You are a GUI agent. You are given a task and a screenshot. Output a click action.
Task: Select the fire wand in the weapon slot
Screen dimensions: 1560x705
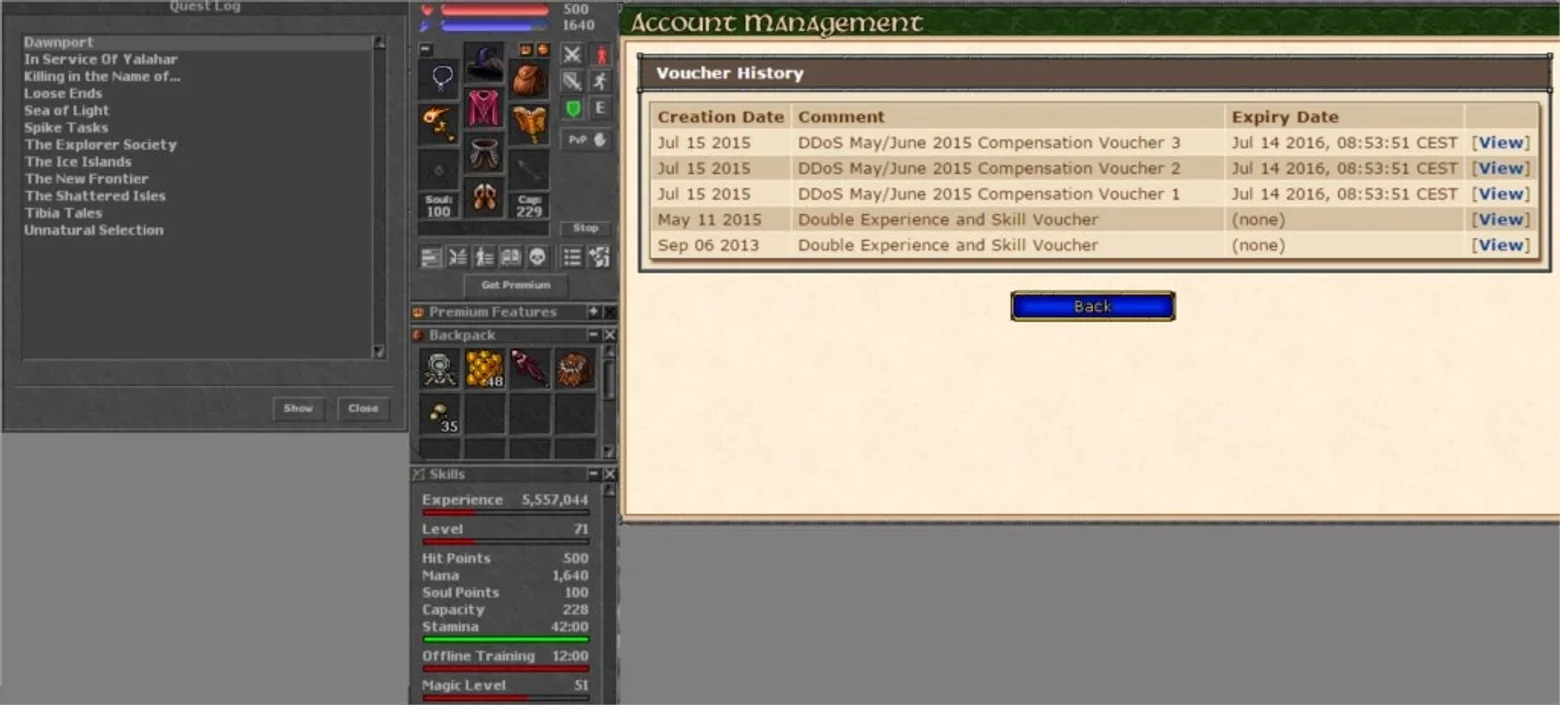pos(439,123)
